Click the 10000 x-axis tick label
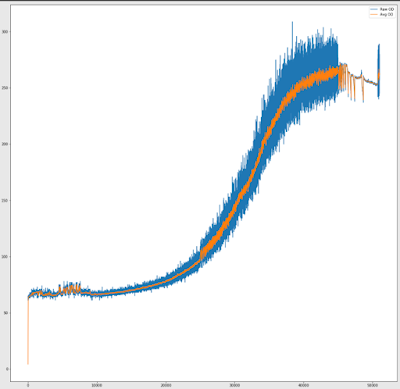Screen dimensions: 400x389 click(97, 386)
